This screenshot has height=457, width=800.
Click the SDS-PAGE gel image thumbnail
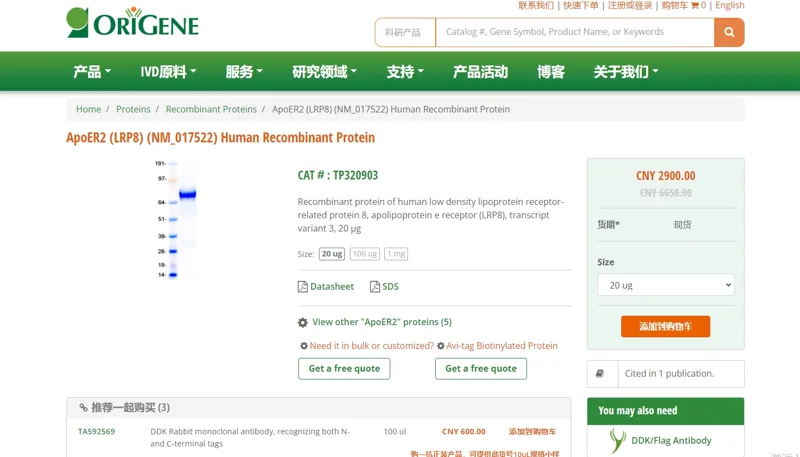pyautogui.click(x=175, y=219)
